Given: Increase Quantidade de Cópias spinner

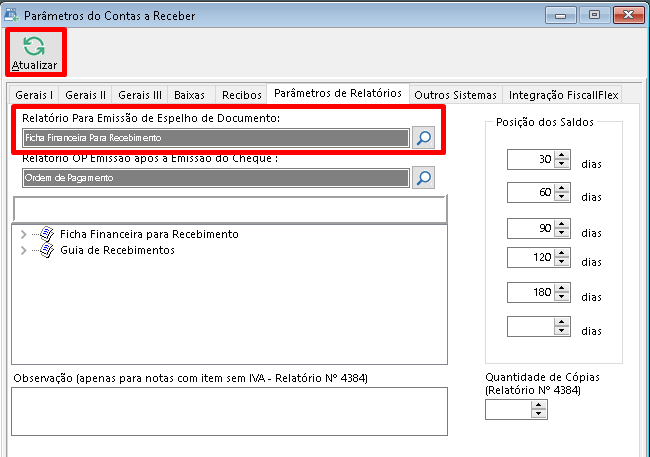Looking at the screenshot, I should (x=538, y=406).
